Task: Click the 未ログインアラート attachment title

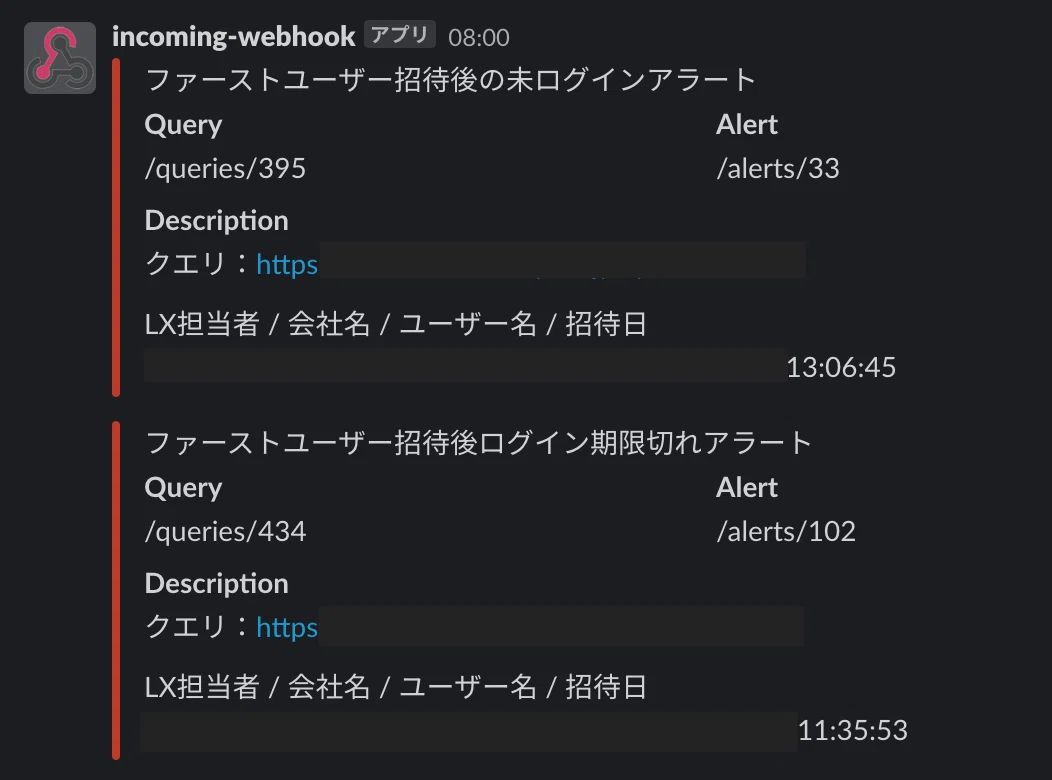Action: [x=450, y=80]
